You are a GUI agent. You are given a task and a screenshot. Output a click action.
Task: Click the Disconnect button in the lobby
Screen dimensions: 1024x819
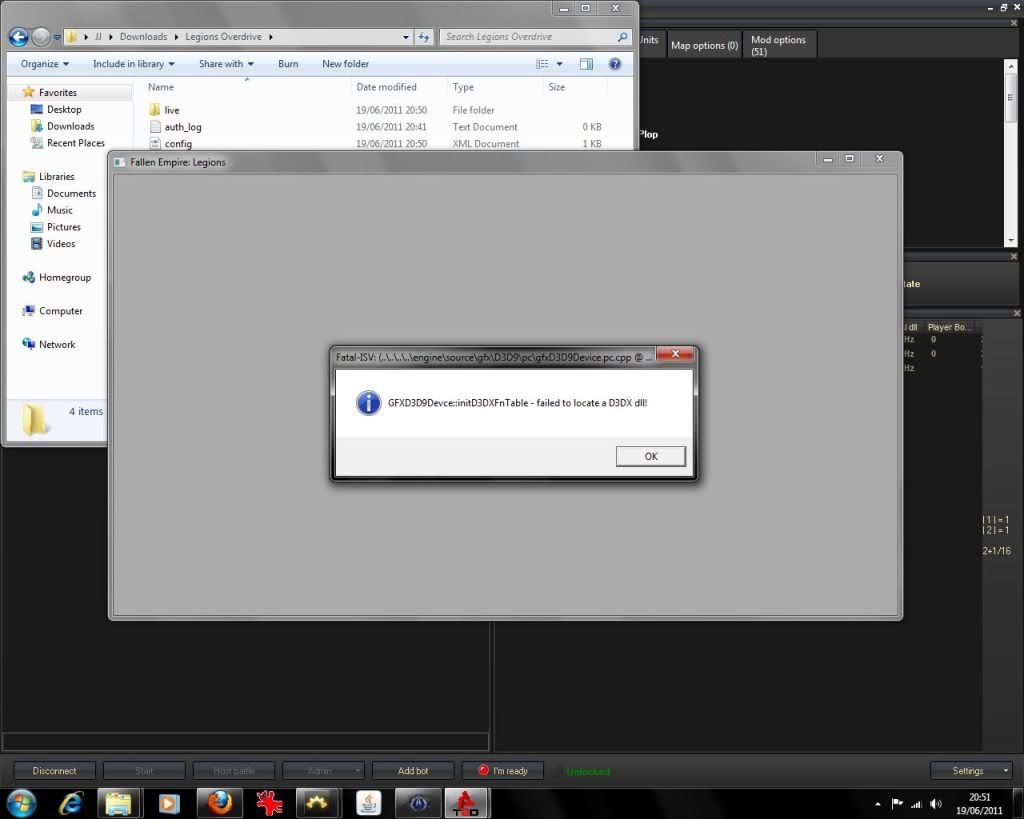pos(54,771)
